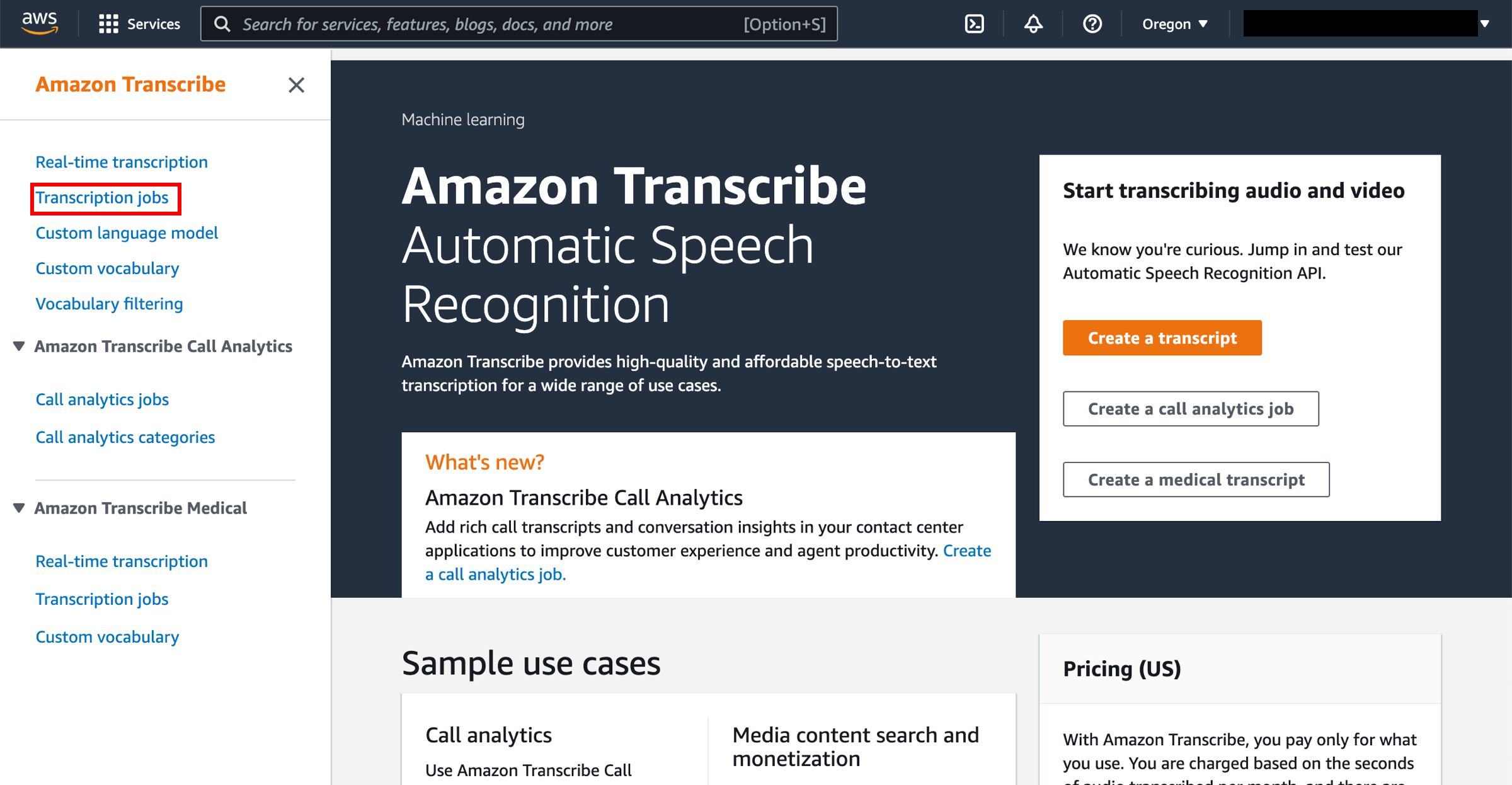Open the help question mark icon
The width and height of the screenshot is (1512, 785).
(1092, 23)
